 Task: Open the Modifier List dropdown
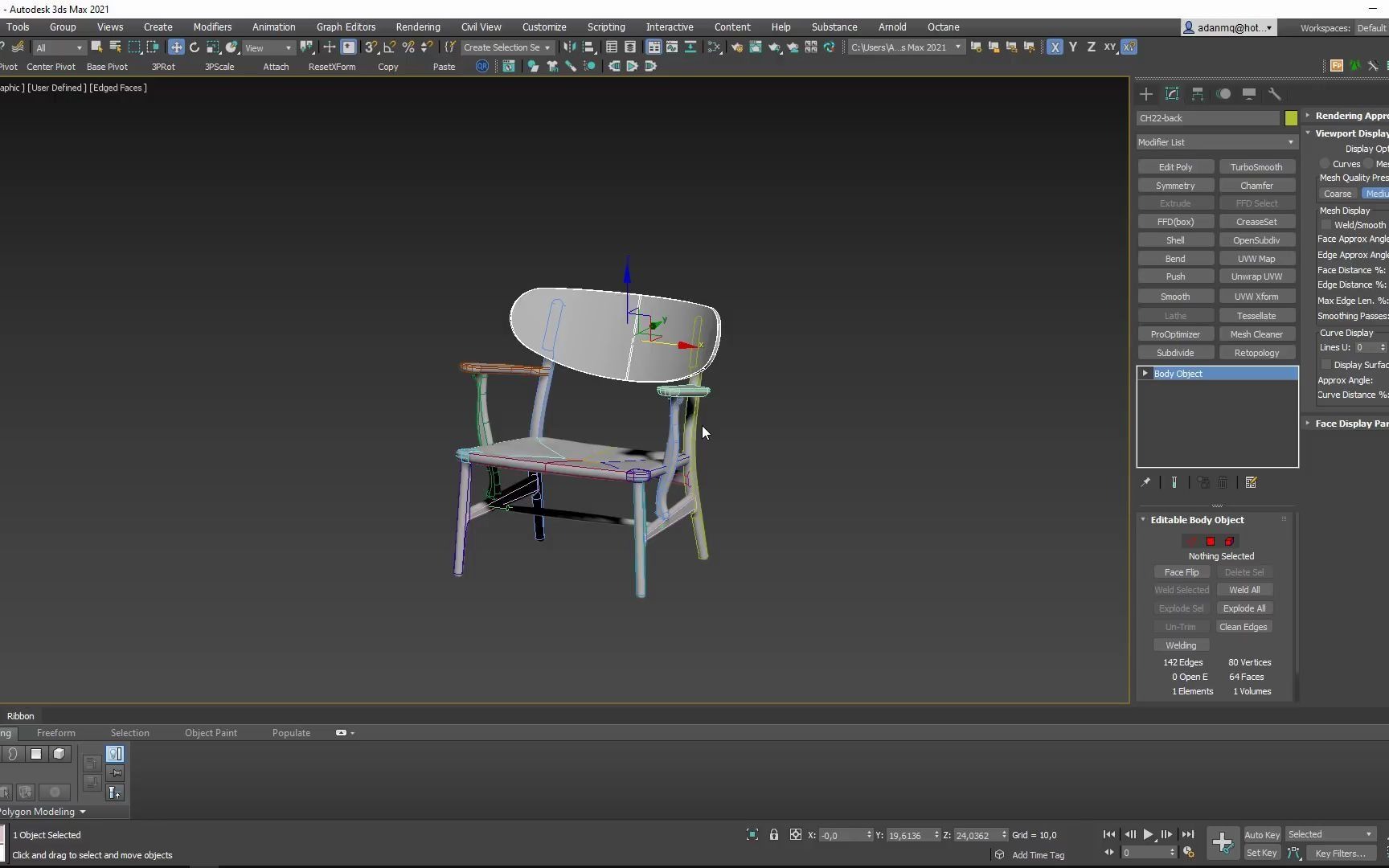[x=1215, y=142]
